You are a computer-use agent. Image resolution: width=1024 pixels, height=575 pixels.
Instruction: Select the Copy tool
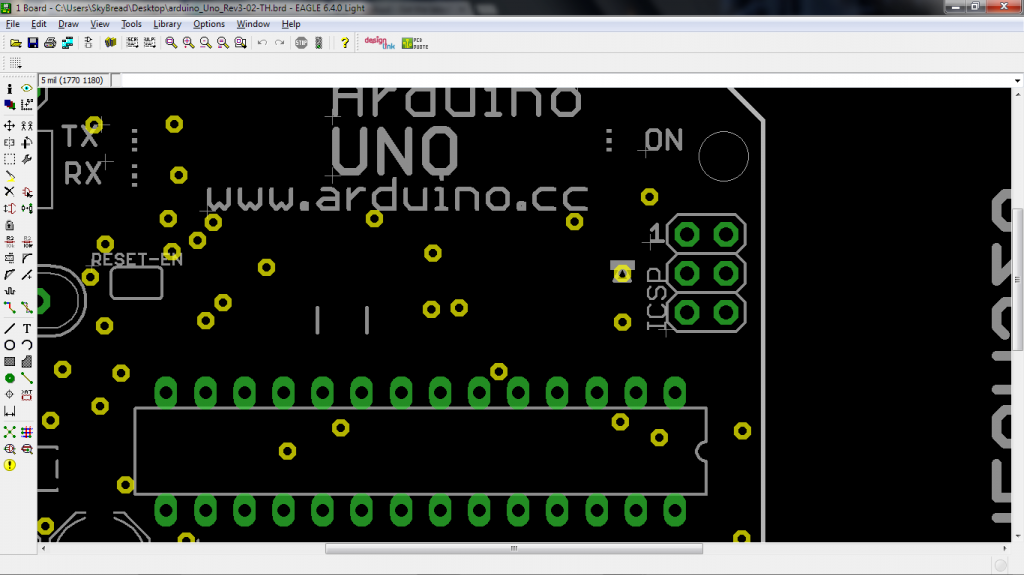[27, 125]
